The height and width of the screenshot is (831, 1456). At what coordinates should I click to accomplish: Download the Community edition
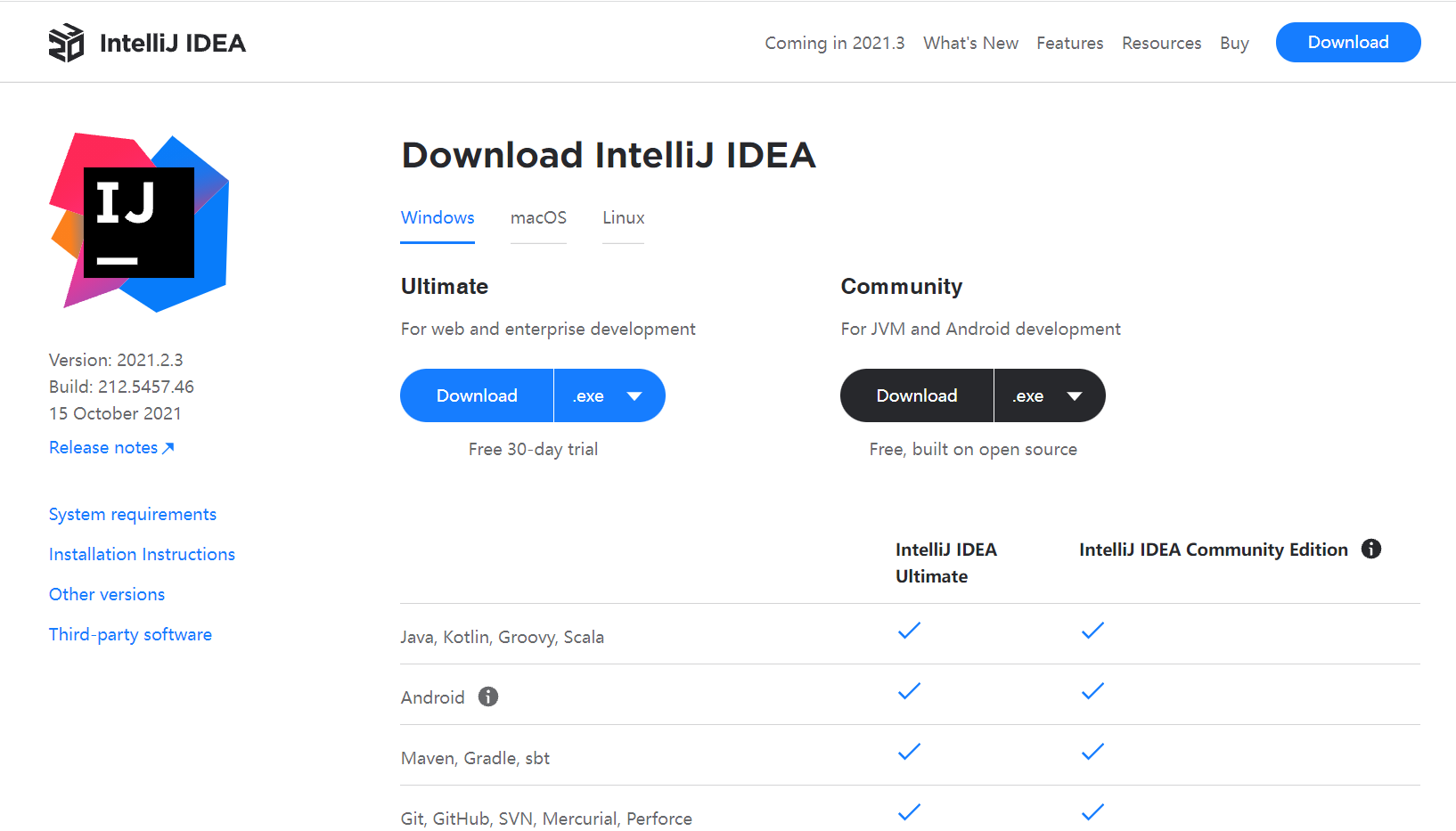point(917,395)
